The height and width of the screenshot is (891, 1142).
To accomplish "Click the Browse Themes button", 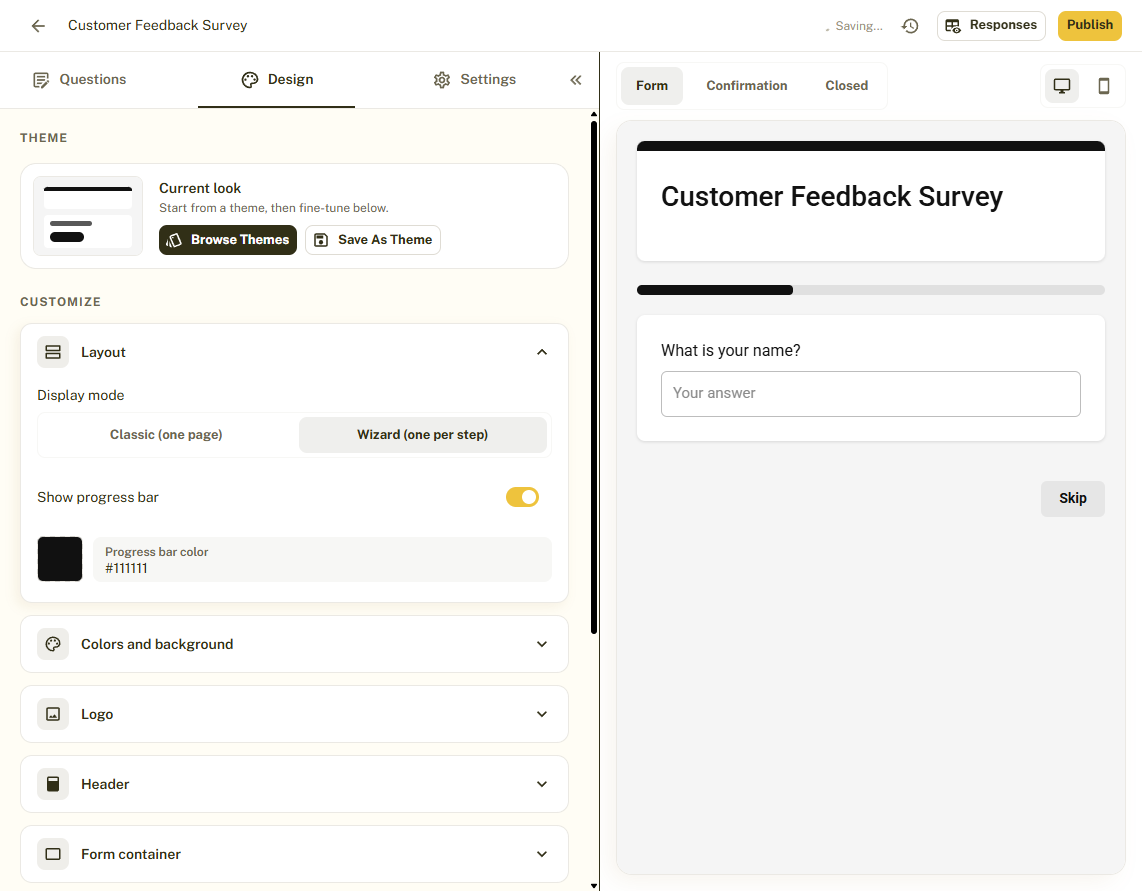I will tap(228, 240).
